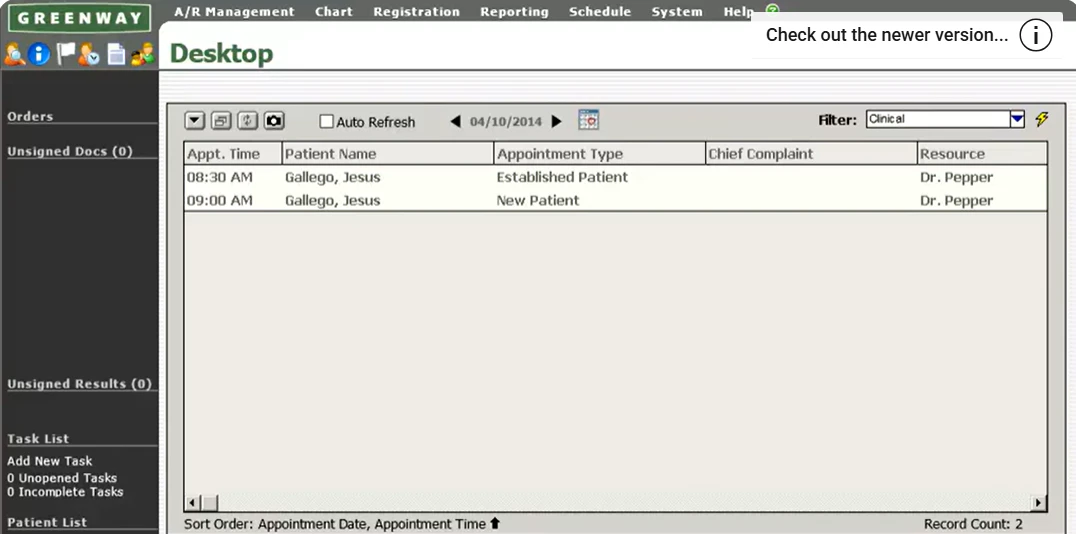Screen dimensions: 1076x534
Task: Click the scrollbar left arrow
Action: 192,503
